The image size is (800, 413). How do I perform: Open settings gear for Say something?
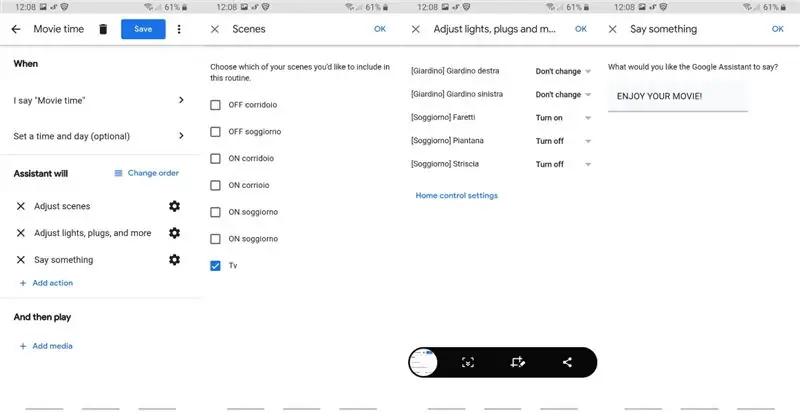(x=174, y=260)
